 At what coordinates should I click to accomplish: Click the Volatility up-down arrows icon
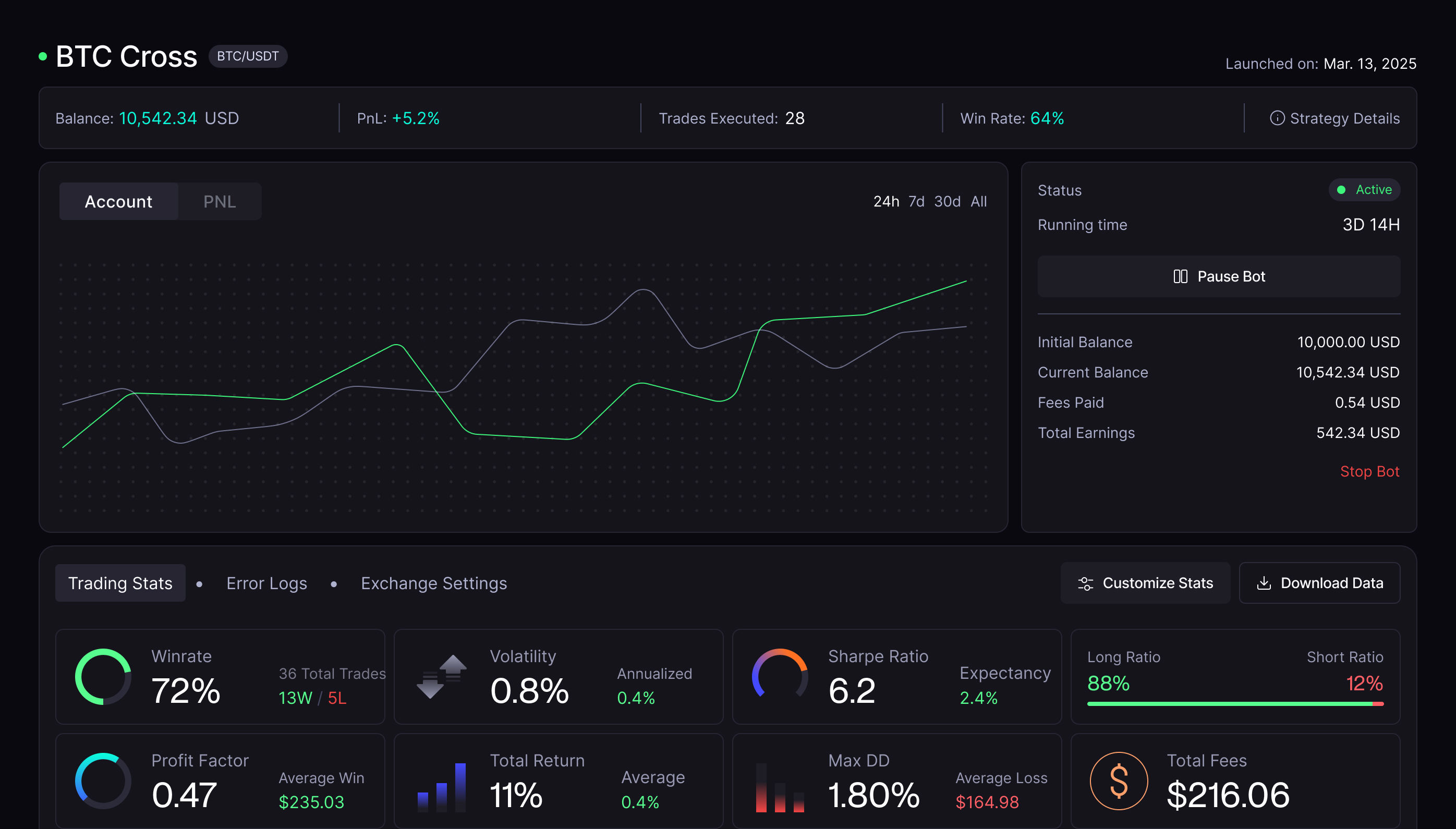coord(441,677)
